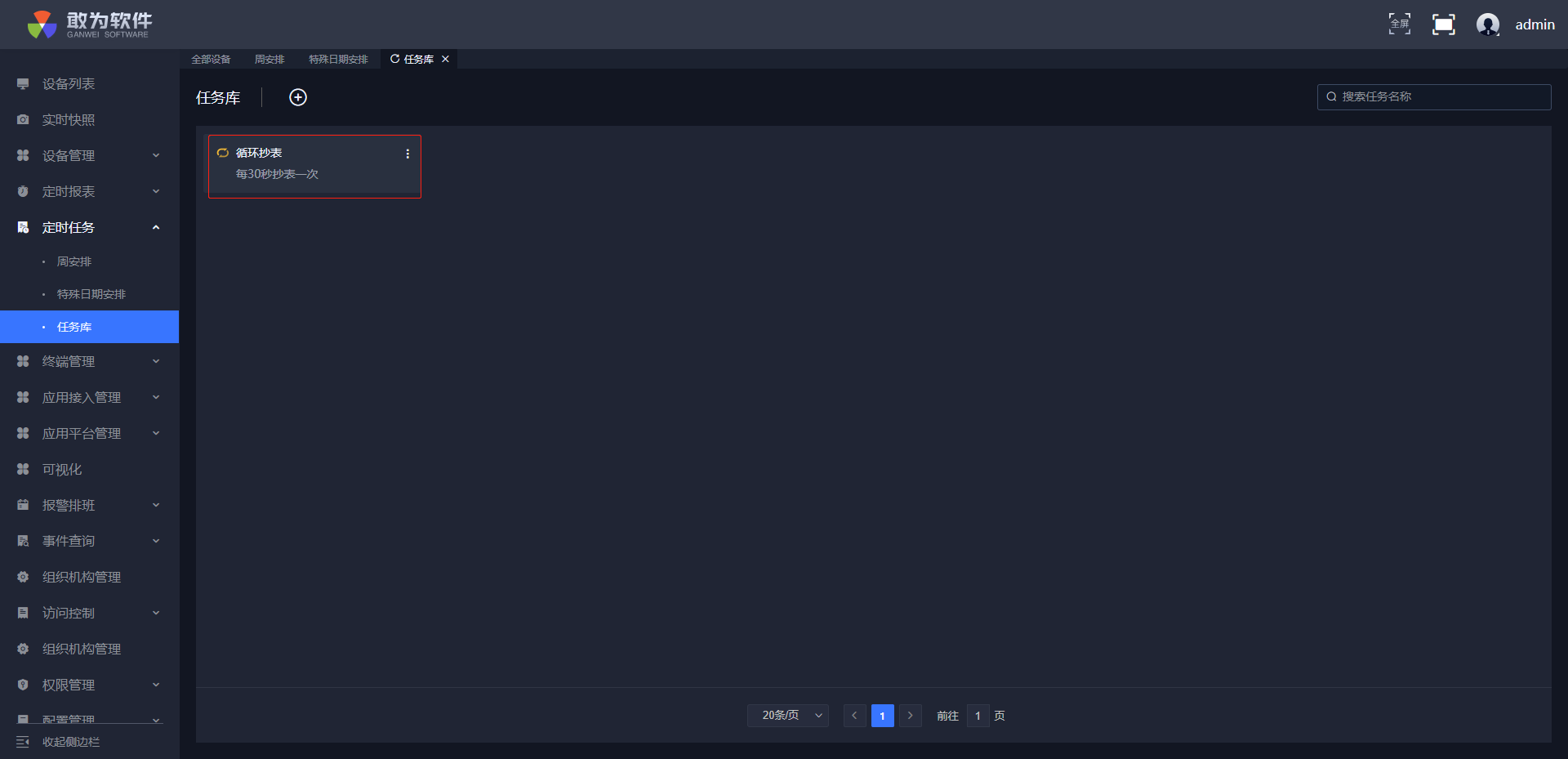Open the 20条/页 page size dropdown
This screenshot has height=759, width=1568.
[x=788, y=716]
